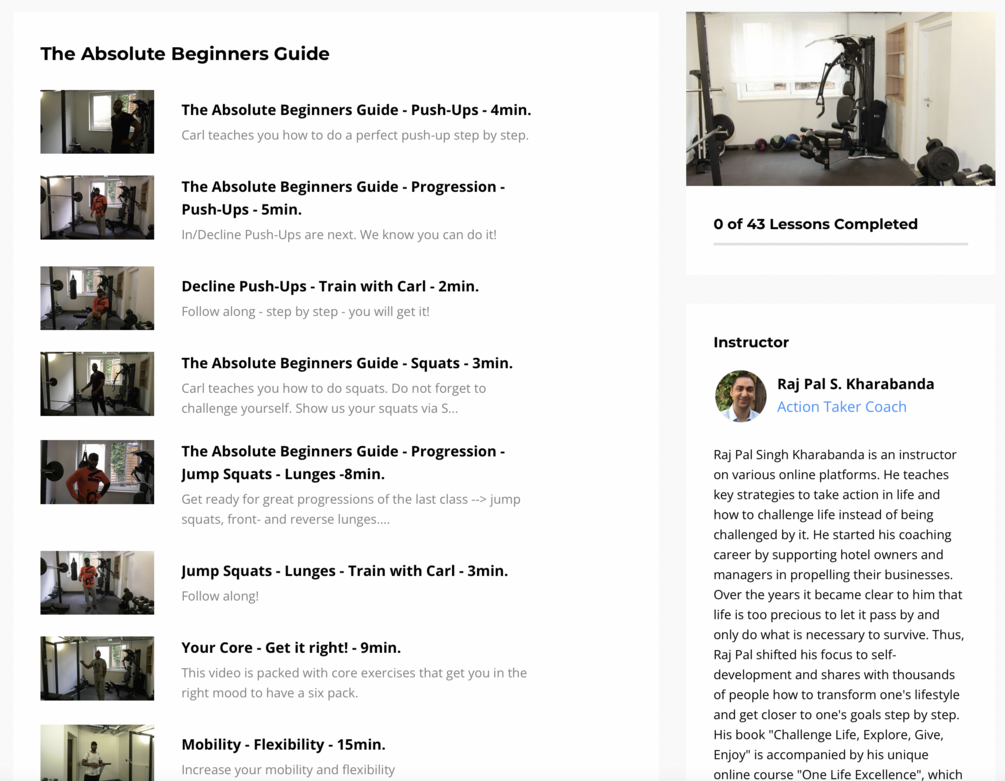Image resolution: width=1005 pixels, height=781 pixels.
Task: Click the lessons completed progress bar
Action: tap(840, 244)
